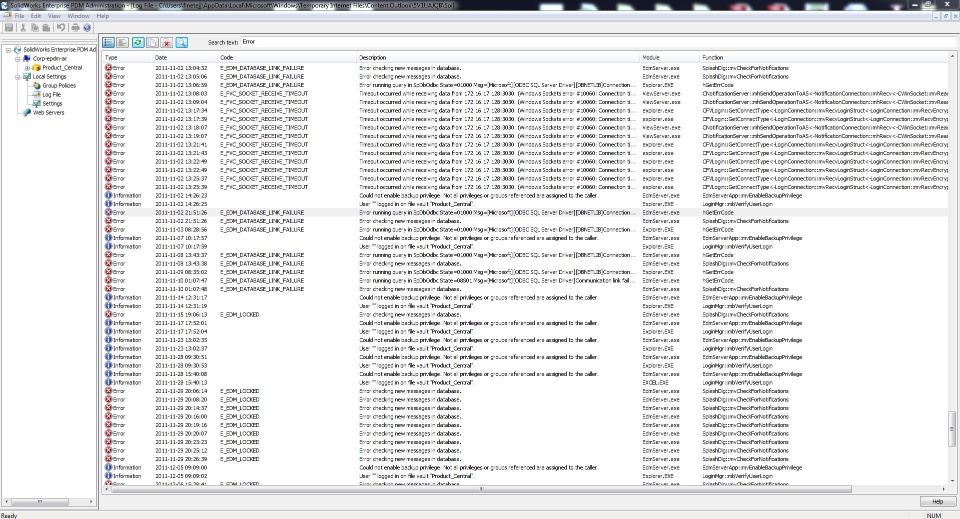This screenshot has width=960, height=519.
Task: Click information icon of row 2011-12-05 09:09:00
Action: [108, 468]
